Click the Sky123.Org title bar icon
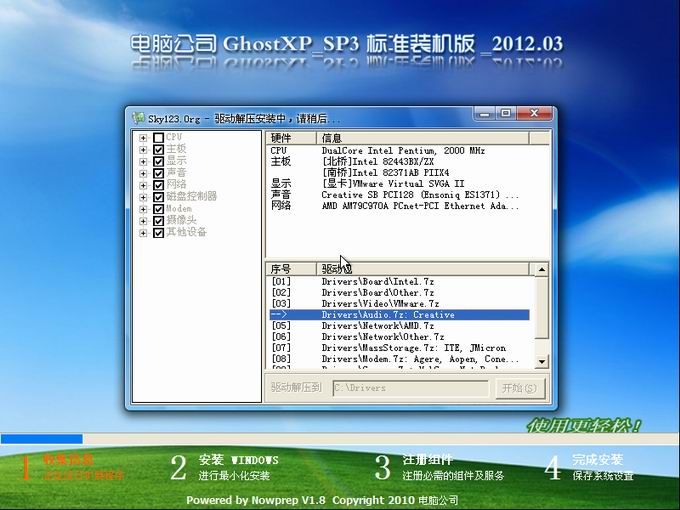The image size is (680, 510). click(x=138, y=118)
